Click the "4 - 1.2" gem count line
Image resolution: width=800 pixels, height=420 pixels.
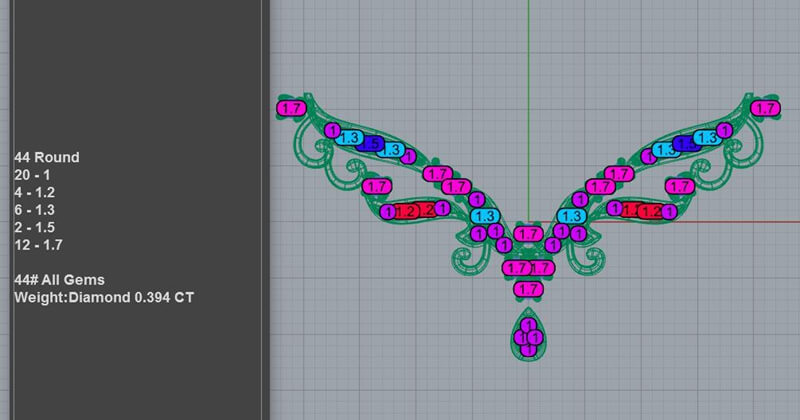[34, 192]
